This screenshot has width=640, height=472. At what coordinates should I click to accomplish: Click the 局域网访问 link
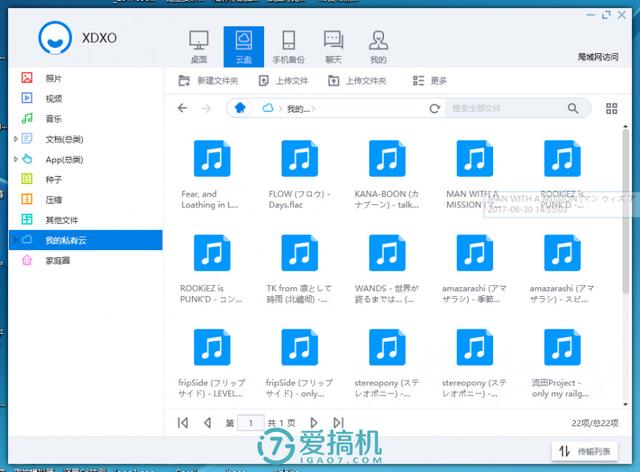[598, 57]
